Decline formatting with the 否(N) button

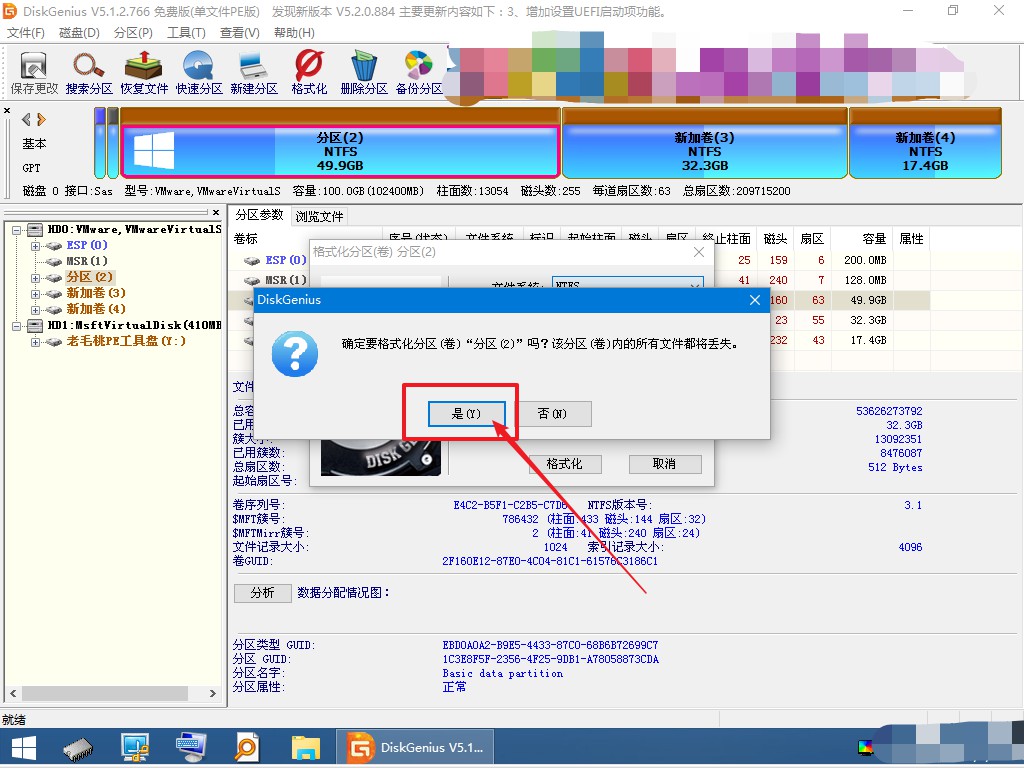[x=552, y=413]
